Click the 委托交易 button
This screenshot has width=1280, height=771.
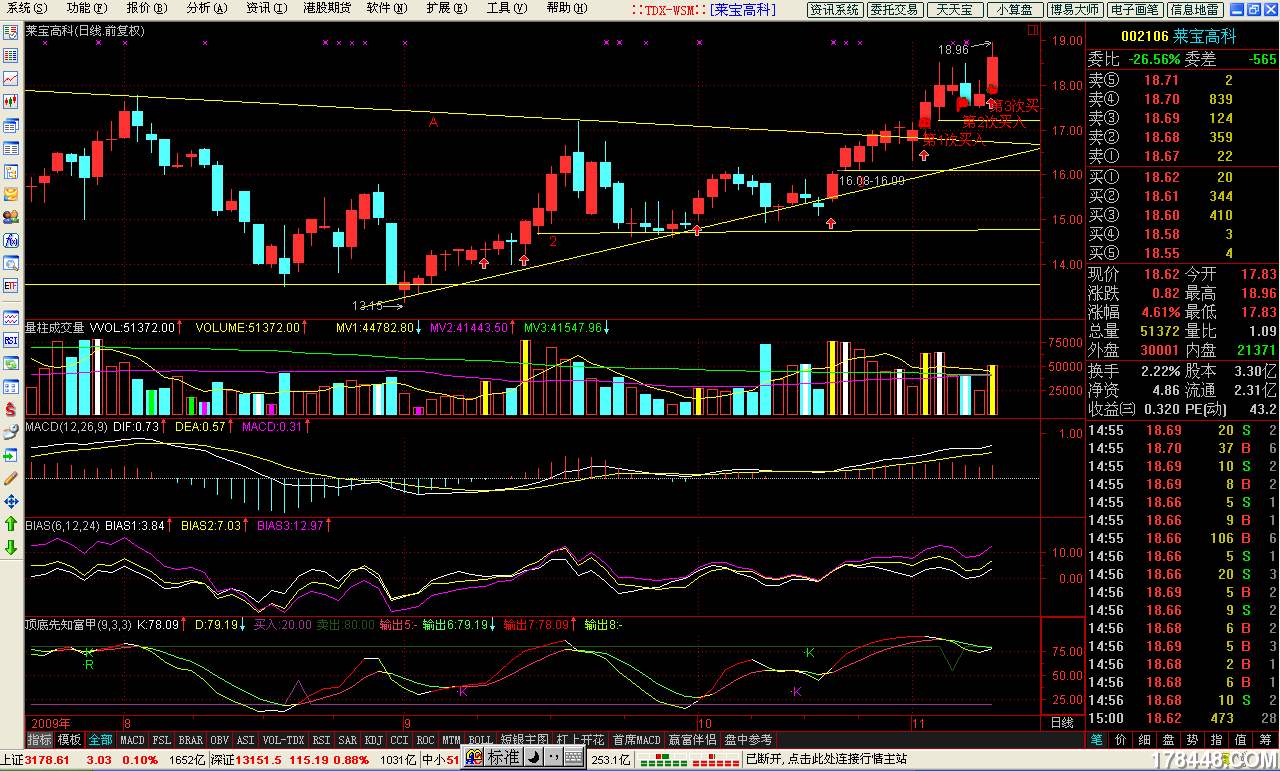click(894, 9)
